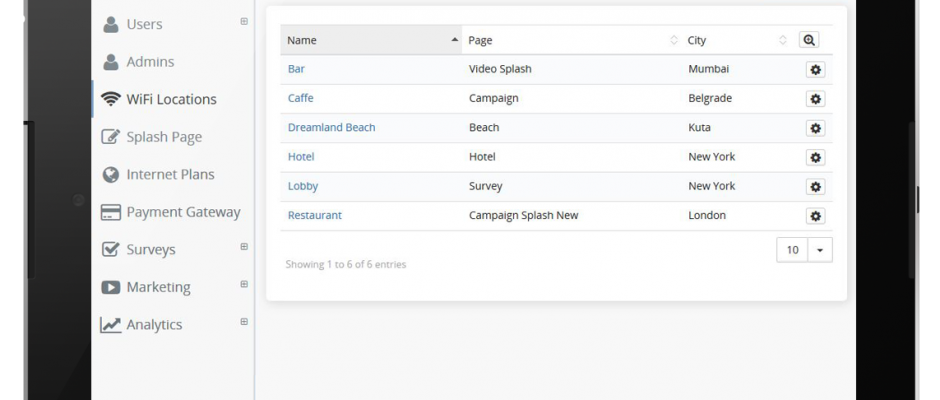Click the magnifier search icon in table header
Screen dimensions: 940x400
pyautogui.click(x=809, y=40)
